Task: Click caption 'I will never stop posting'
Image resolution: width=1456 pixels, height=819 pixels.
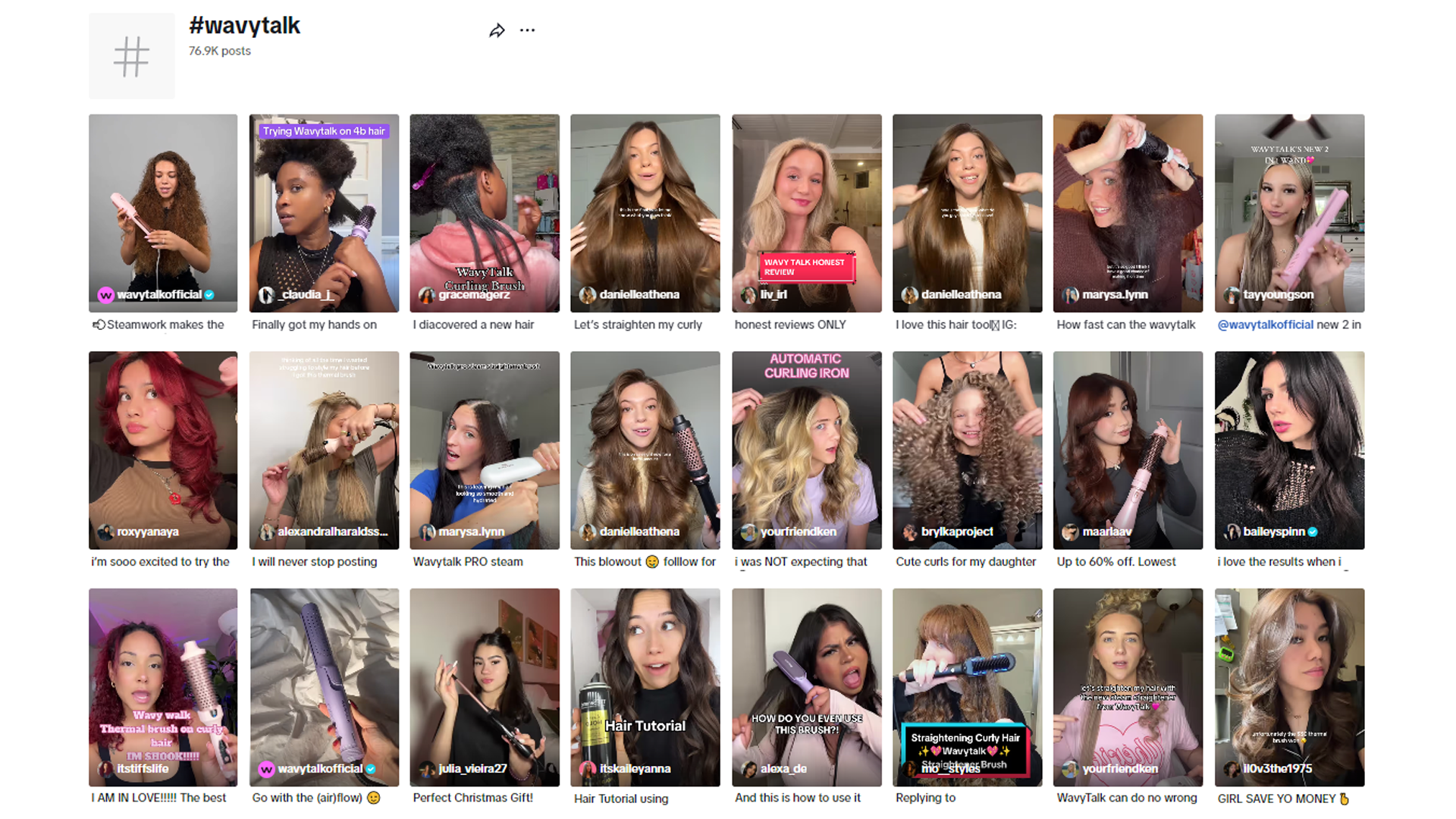Action: tap(314, 562)
